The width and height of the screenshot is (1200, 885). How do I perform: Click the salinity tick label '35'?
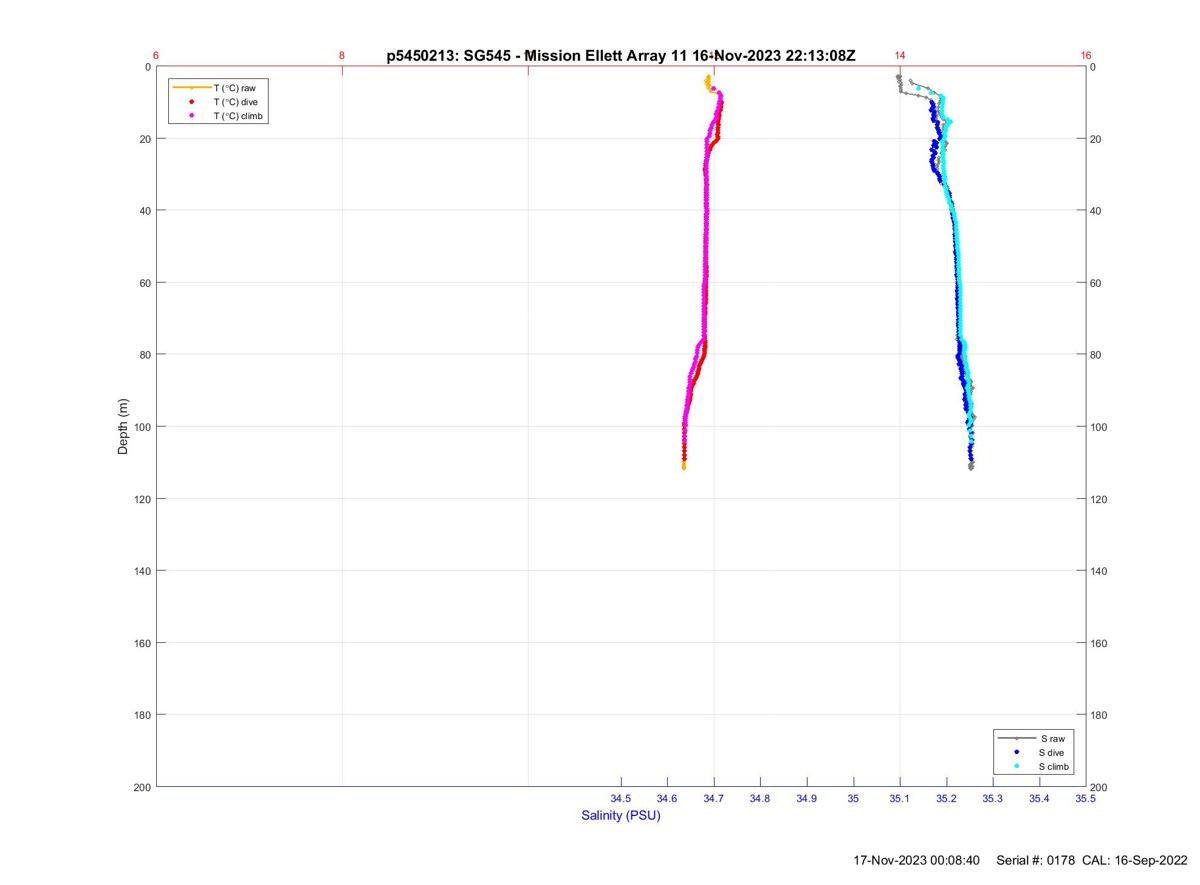[x=853, y=798]
